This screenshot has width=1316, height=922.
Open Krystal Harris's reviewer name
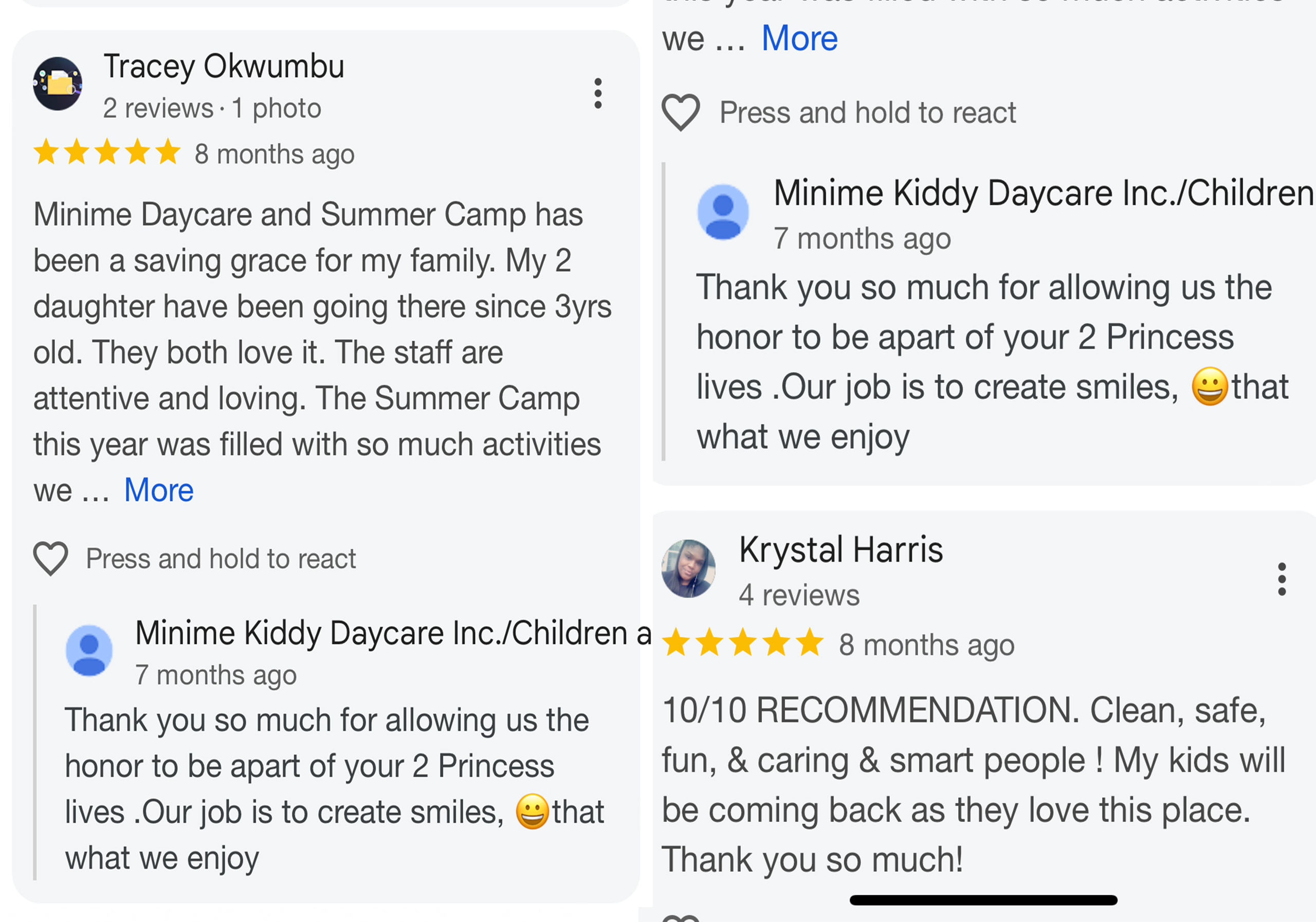[841, 549]
